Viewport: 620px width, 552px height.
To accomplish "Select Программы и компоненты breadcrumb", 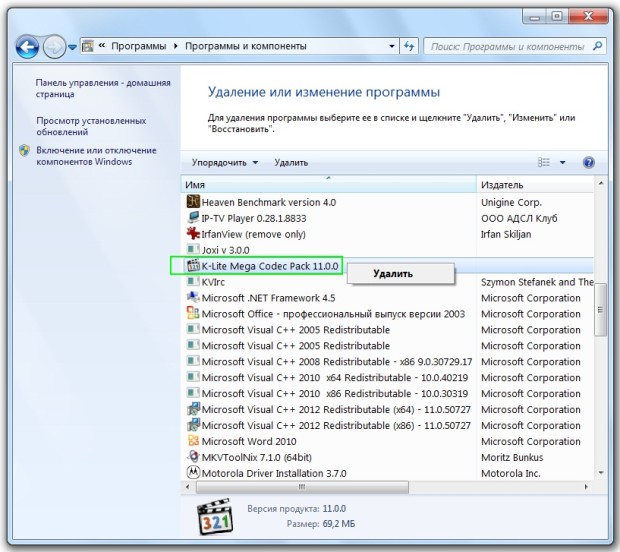I will pyautogui.click(x=246, y=46).
